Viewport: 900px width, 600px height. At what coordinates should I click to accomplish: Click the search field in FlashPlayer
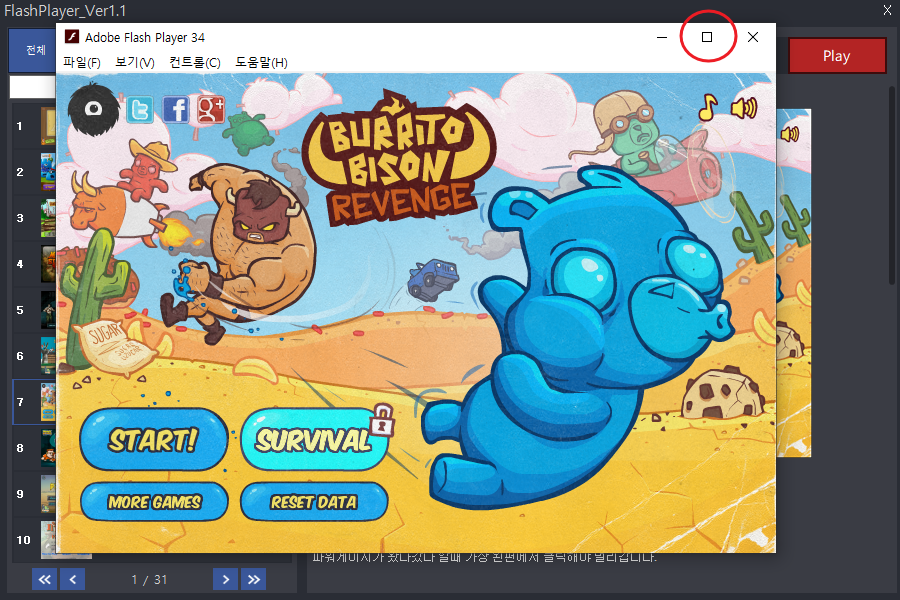click(33, 87)
